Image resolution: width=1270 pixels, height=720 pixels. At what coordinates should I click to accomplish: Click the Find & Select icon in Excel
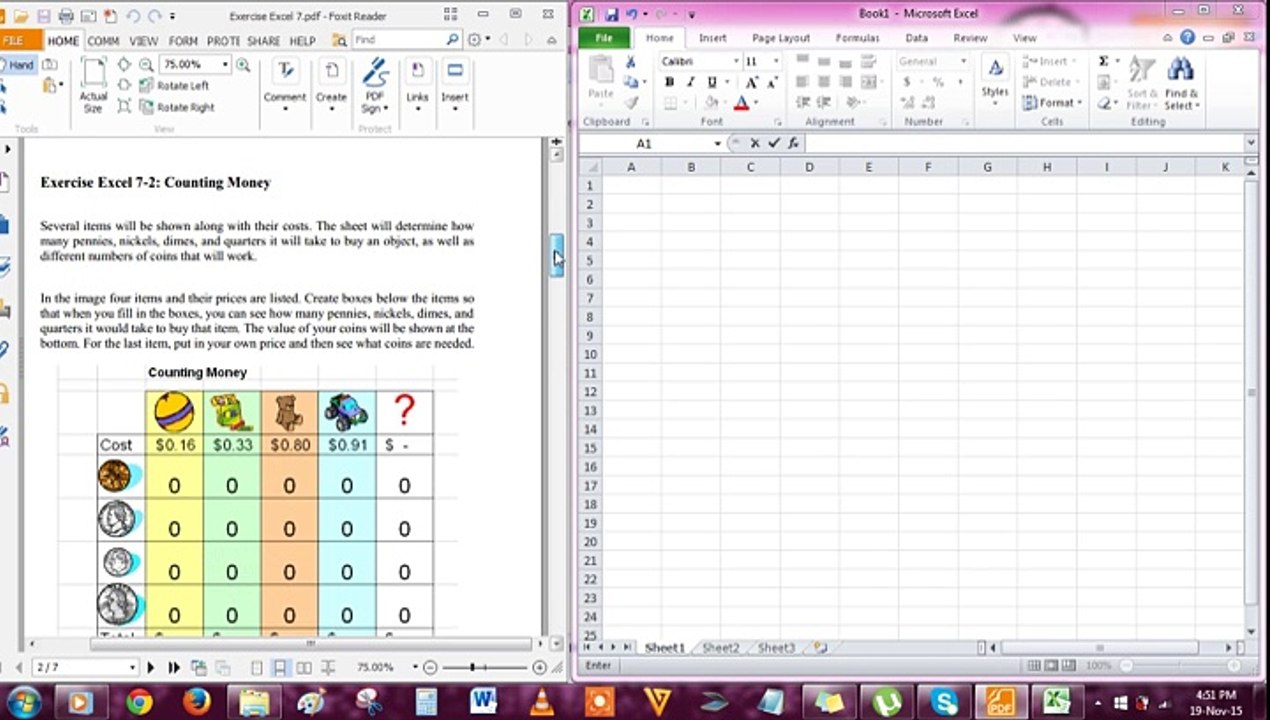(1180, 84)
